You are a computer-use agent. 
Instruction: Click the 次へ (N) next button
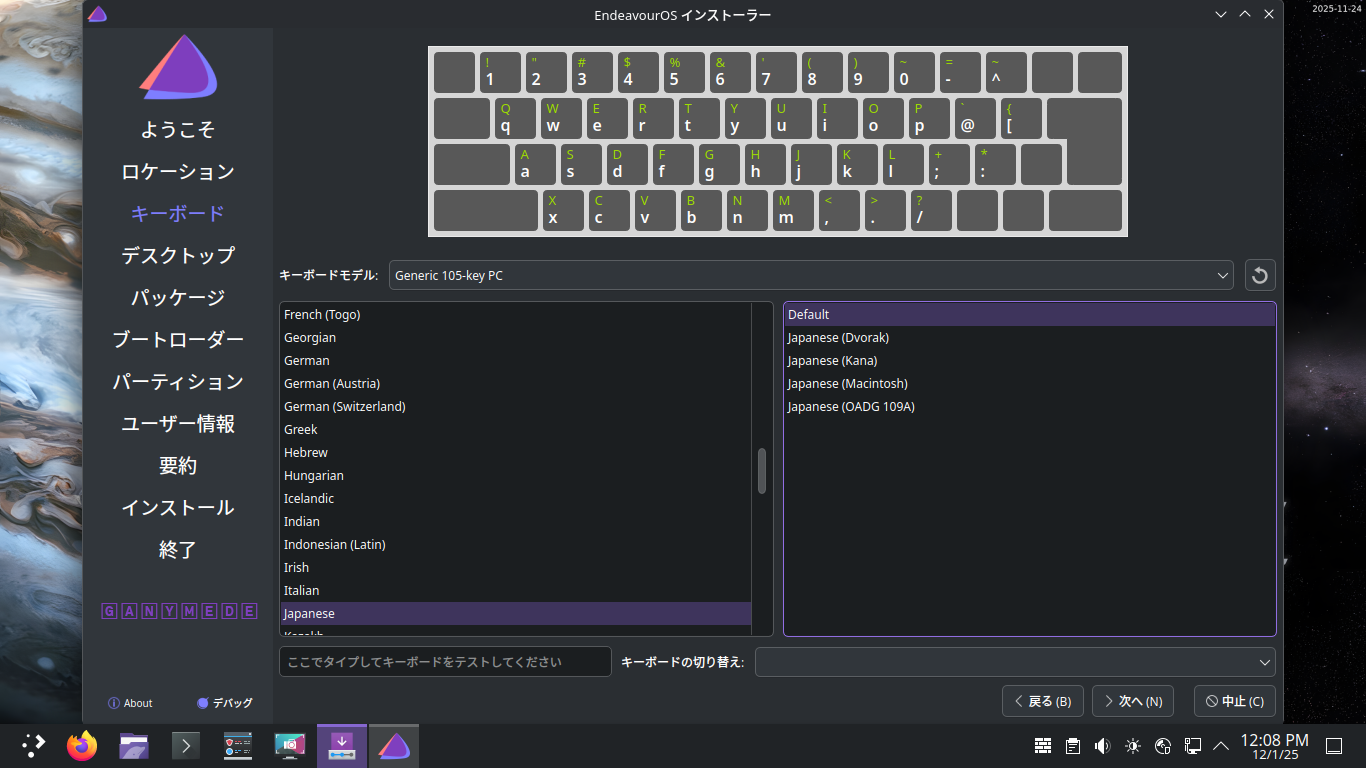coord(1133,701)
